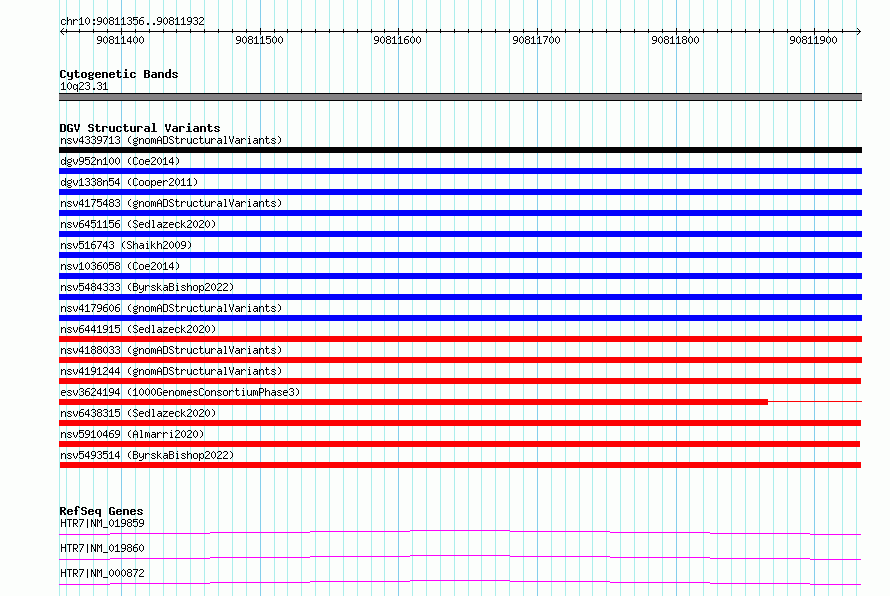Click nsv5910469 (Almarri2020) variant label

point(132,434)
